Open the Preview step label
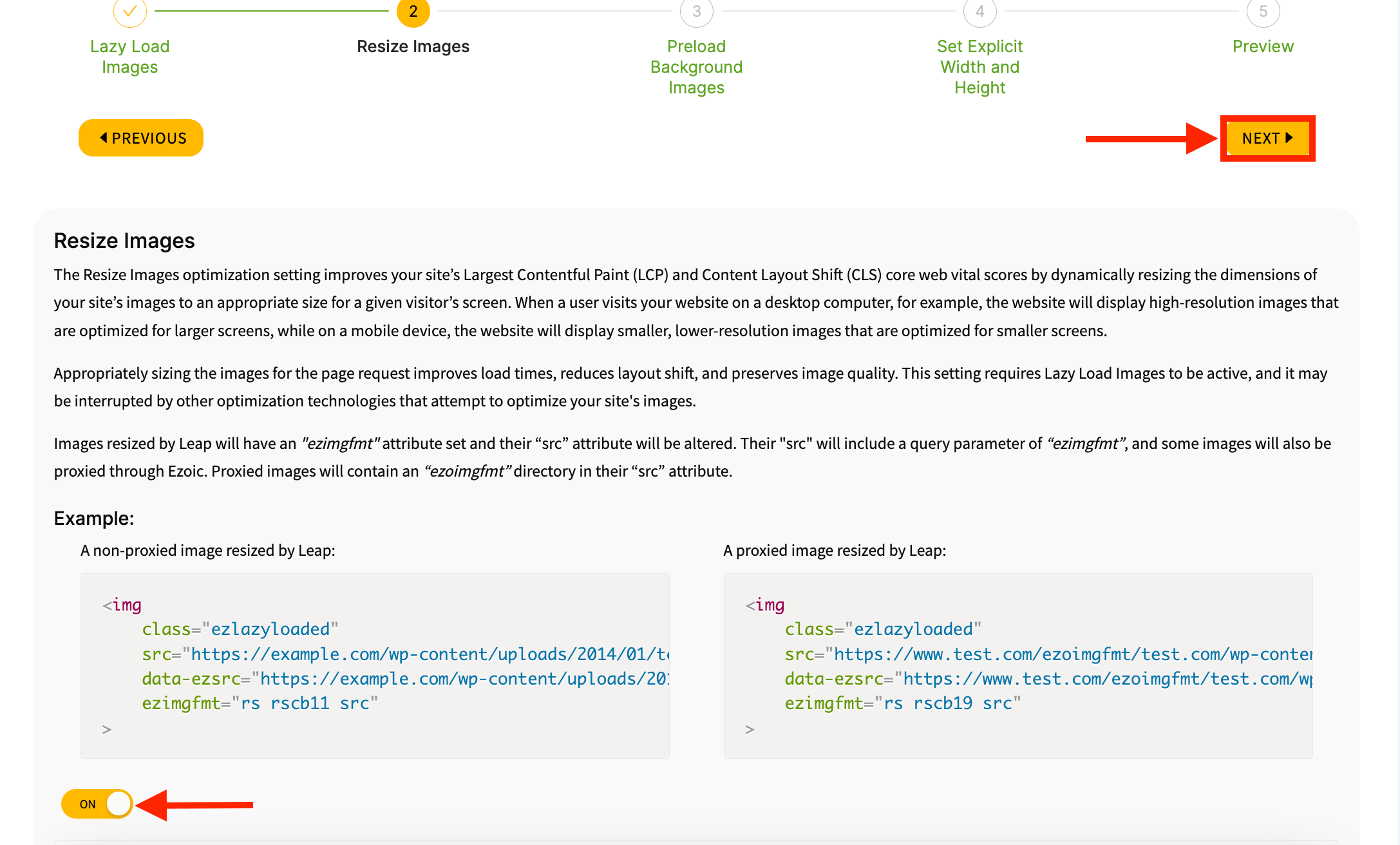 click(x=1263, y=46)
